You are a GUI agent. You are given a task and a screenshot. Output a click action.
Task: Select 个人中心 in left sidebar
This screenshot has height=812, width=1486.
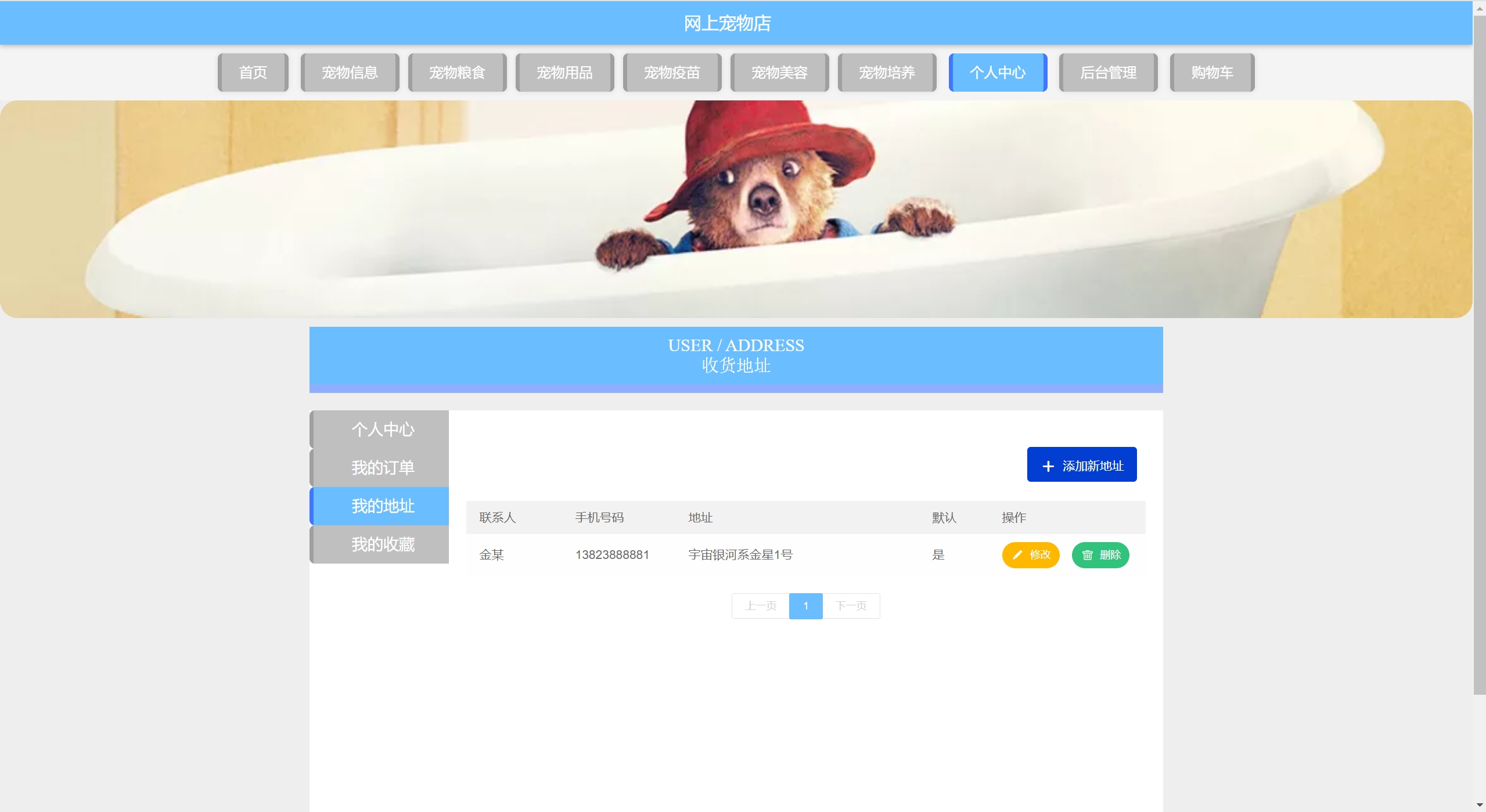click(382, 430)
